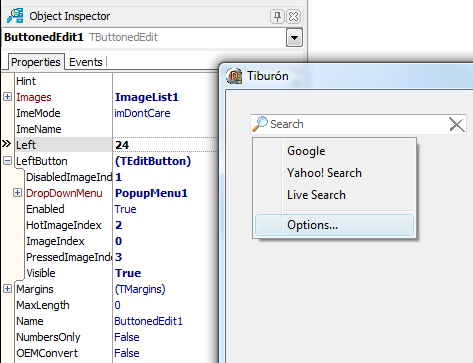Viewport: 473px width, 363px height.
Task: Select the Enabled property under LeftButton
Action: pyautogui.click(x=45, y=209)
